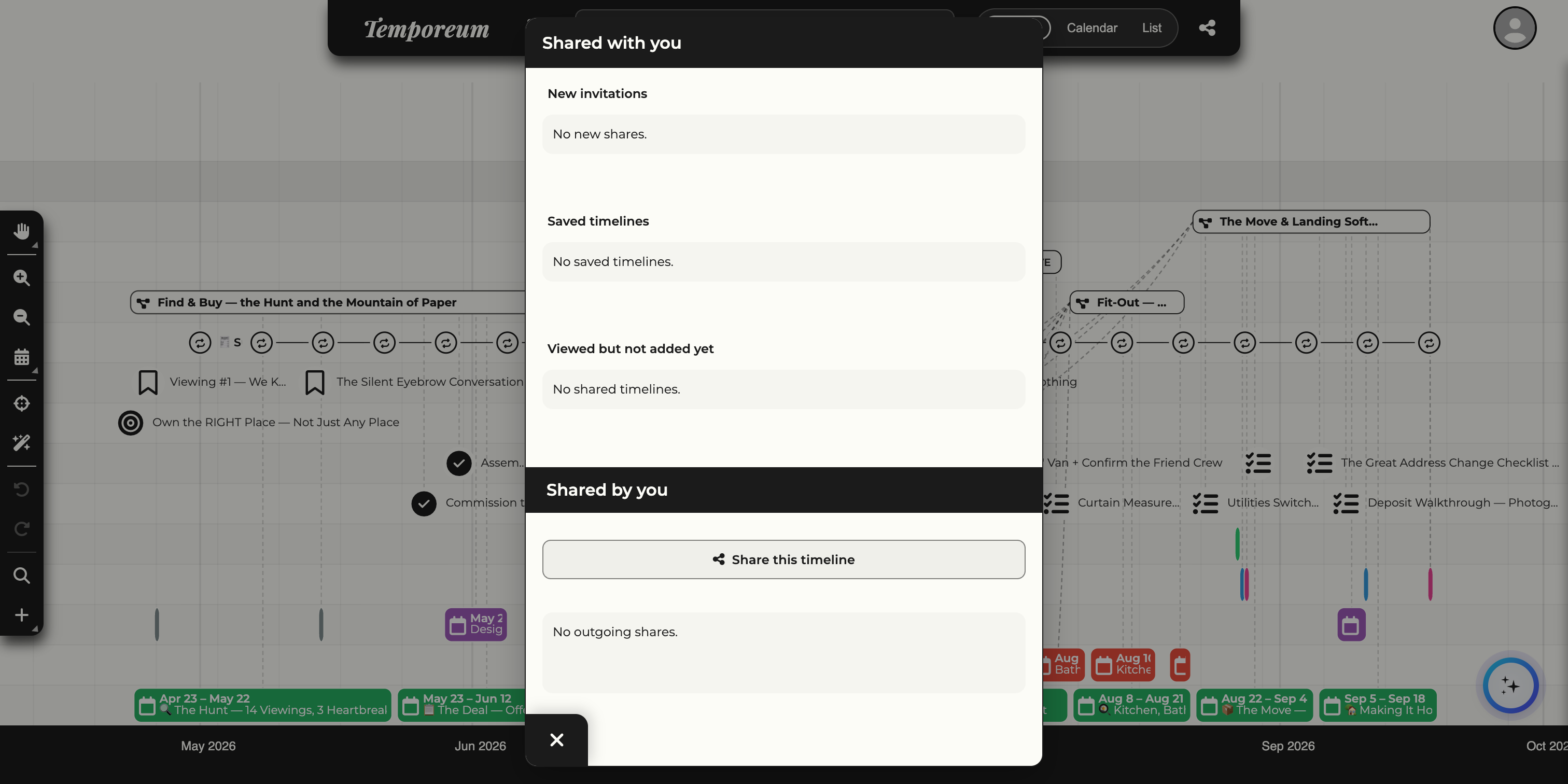Click the undo arrow in sidebar
1568x784 pixels.
point(22,489)
